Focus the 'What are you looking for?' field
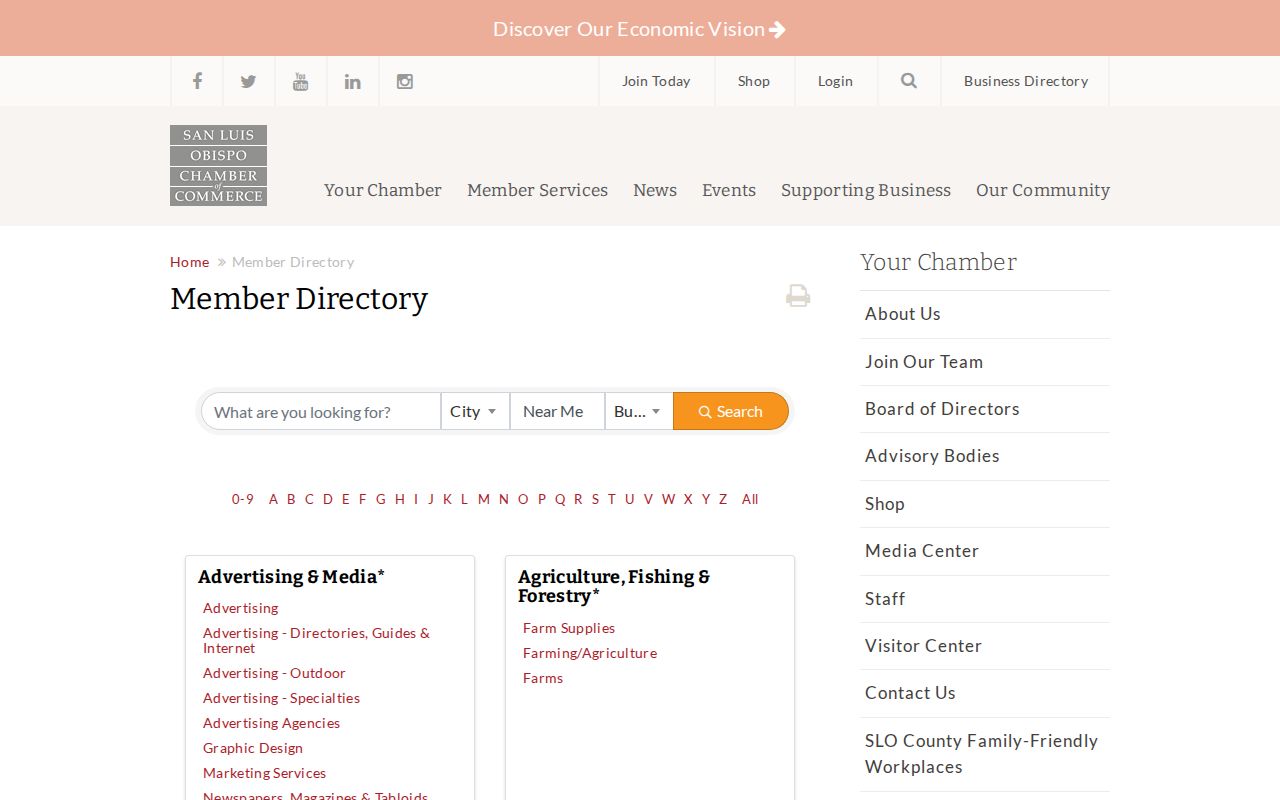The width and height of the screenshot is (1280, 800). pyautogui.click(x=321, y=411)
